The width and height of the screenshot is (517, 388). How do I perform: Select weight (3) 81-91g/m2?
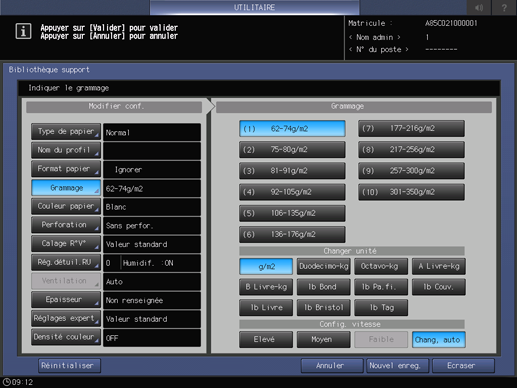click(x=292, y=171)
